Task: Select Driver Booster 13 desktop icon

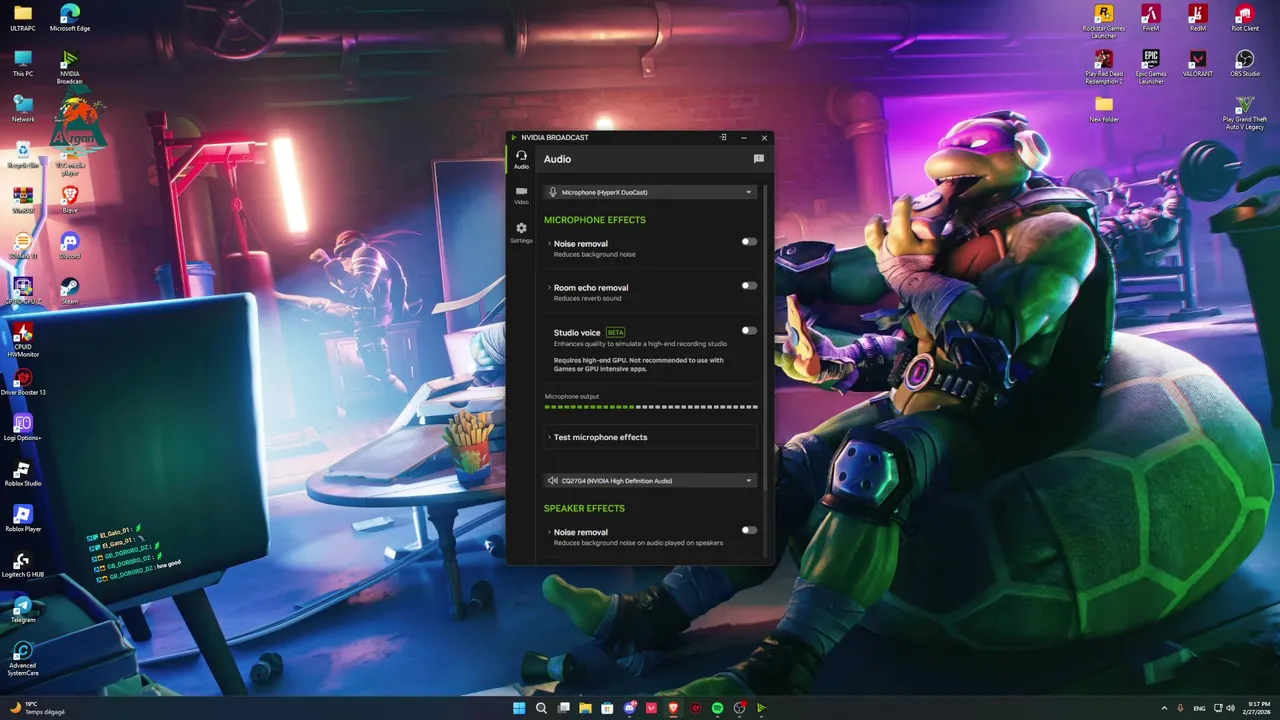Action: (22, 382)
